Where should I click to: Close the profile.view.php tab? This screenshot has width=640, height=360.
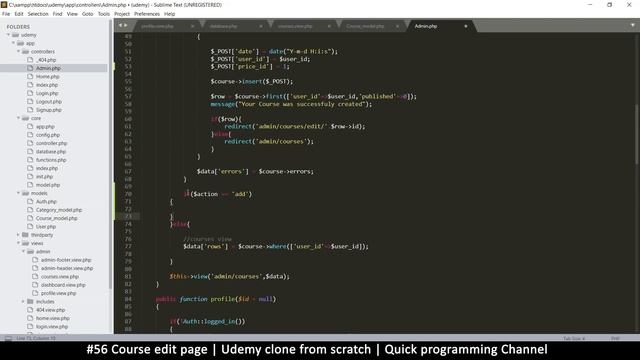pyautogui.click(x=193, y=26)
